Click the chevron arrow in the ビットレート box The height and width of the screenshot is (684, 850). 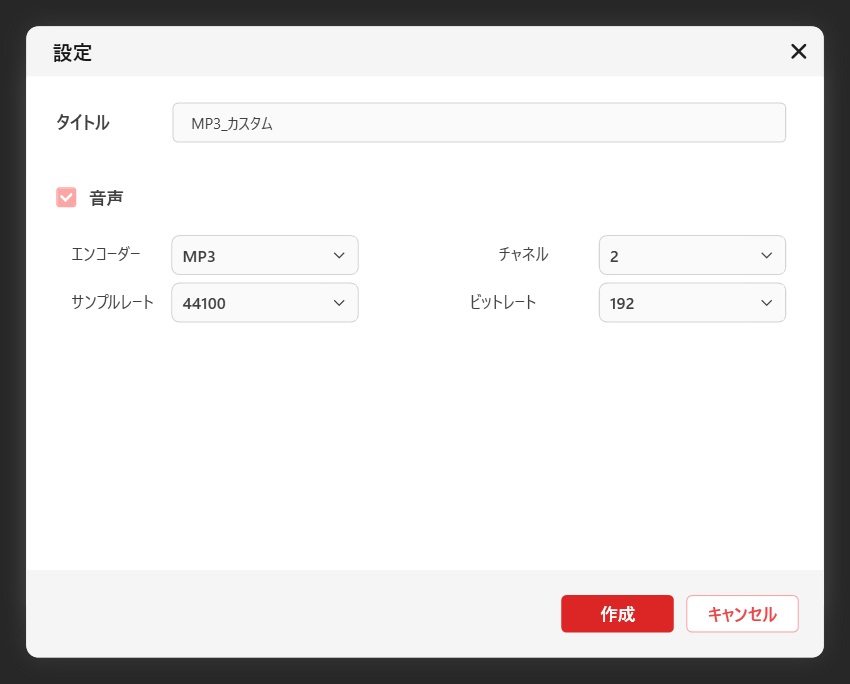(x=766, y=303)
